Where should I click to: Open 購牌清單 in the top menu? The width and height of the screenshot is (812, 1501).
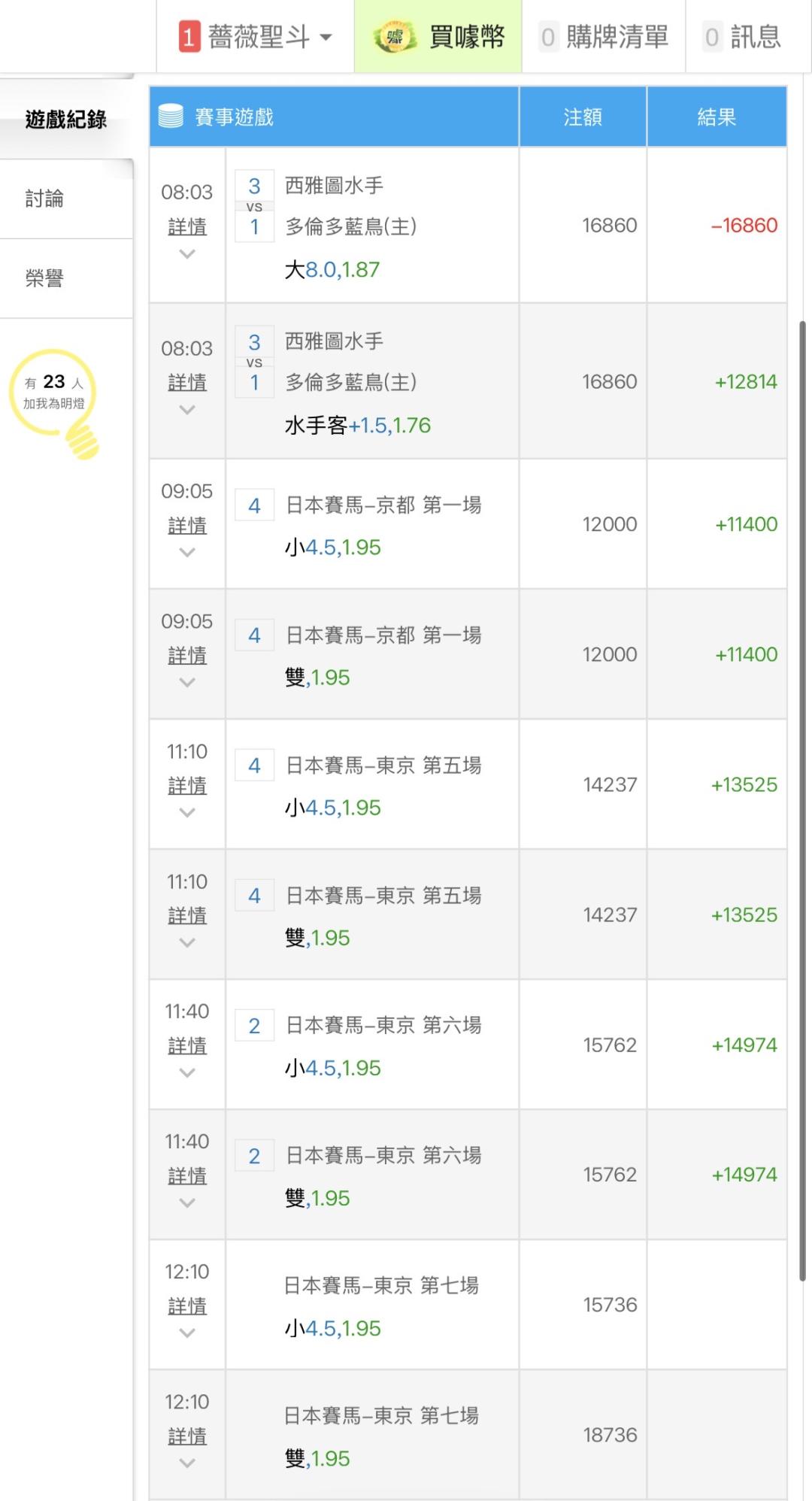(617, 37)
